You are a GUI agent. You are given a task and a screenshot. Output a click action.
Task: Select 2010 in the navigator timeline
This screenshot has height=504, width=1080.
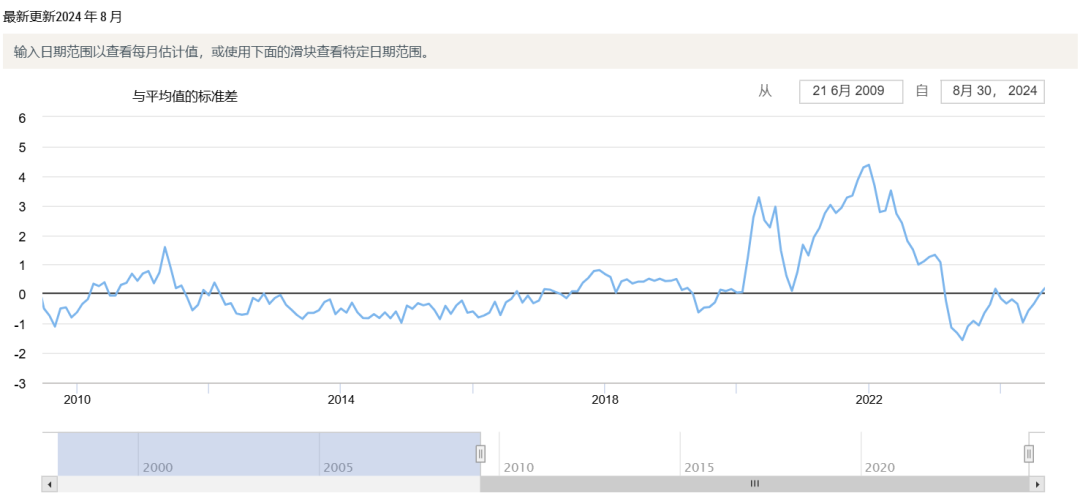coord(519,467)
